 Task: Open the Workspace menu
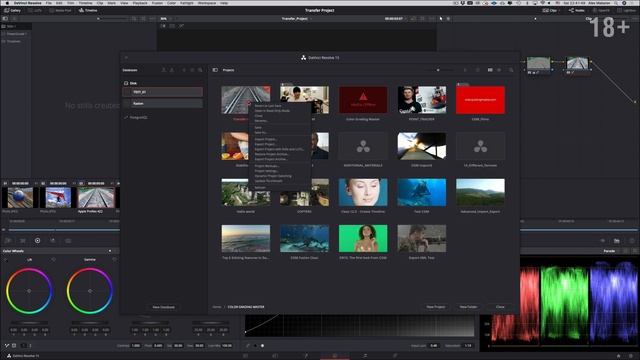coord(207,3)
